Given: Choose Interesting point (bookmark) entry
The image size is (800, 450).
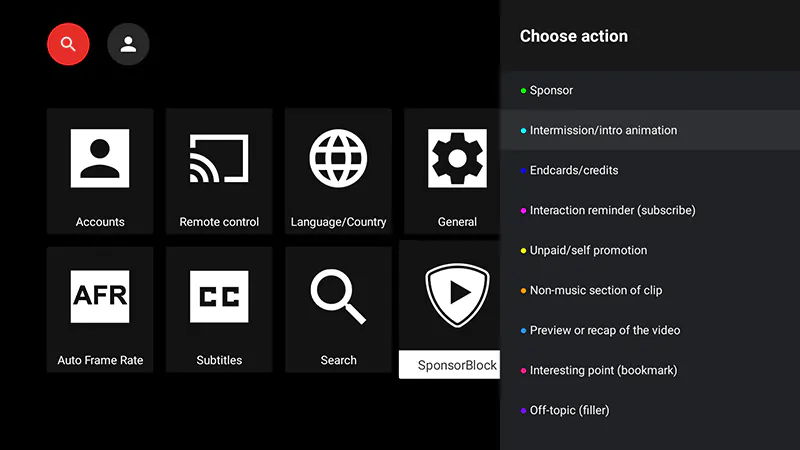Looking at the screenshot, I should point(650,370).
